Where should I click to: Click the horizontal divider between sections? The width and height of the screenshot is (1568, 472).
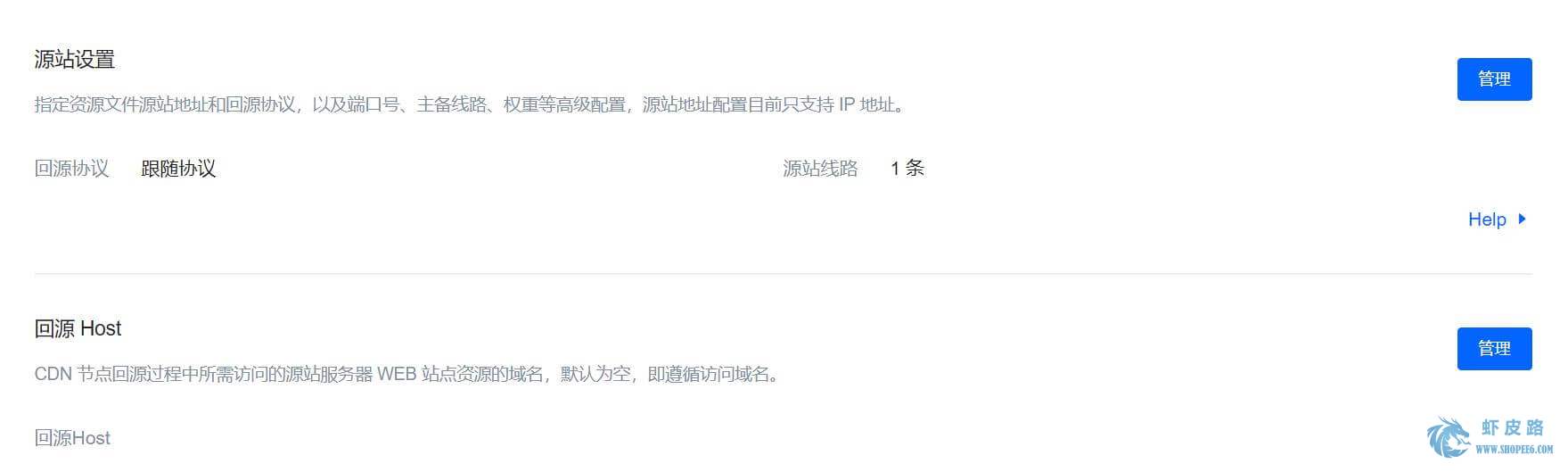(783, 274)
